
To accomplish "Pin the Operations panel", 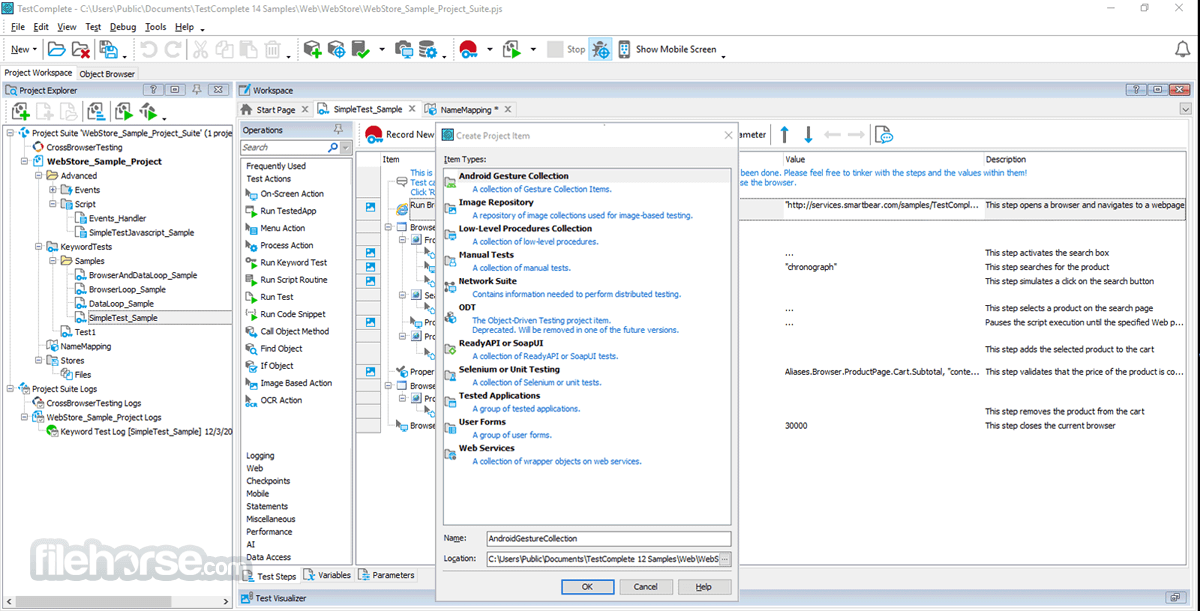I will pos(338,130).
